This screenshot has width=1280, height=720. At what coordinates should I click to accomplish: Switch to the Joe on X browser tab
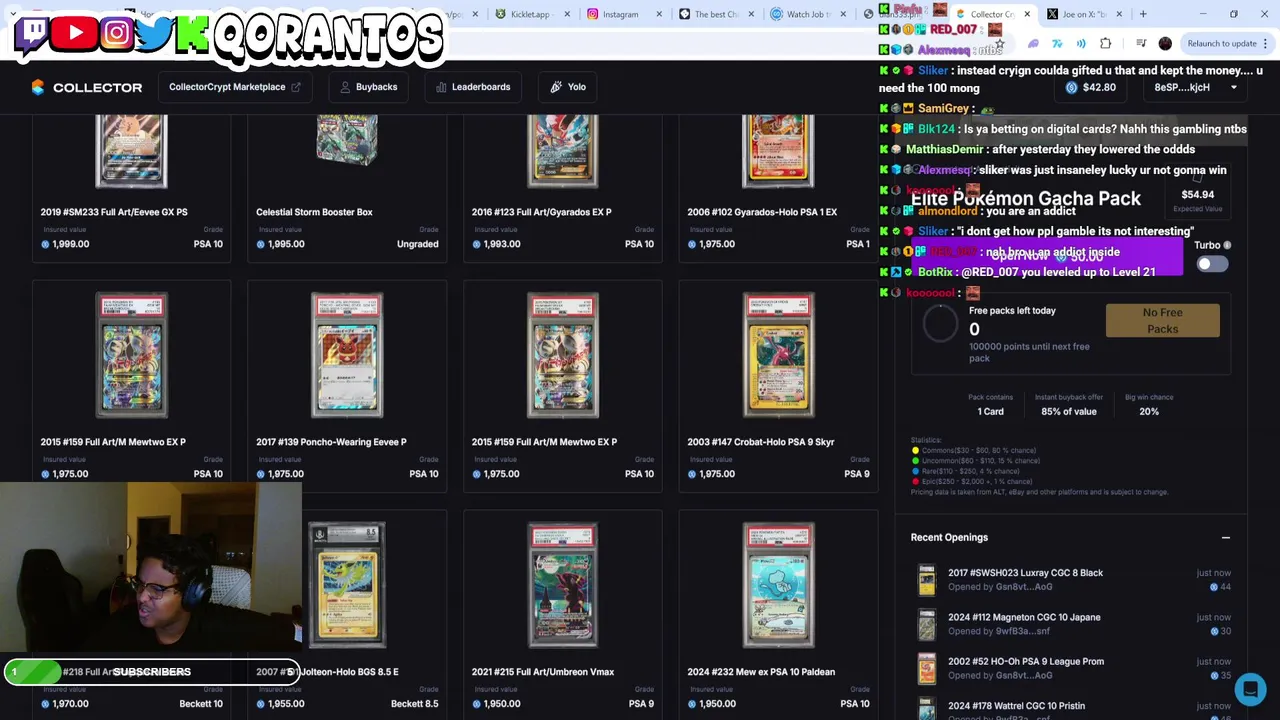(x=1083, y=14)
